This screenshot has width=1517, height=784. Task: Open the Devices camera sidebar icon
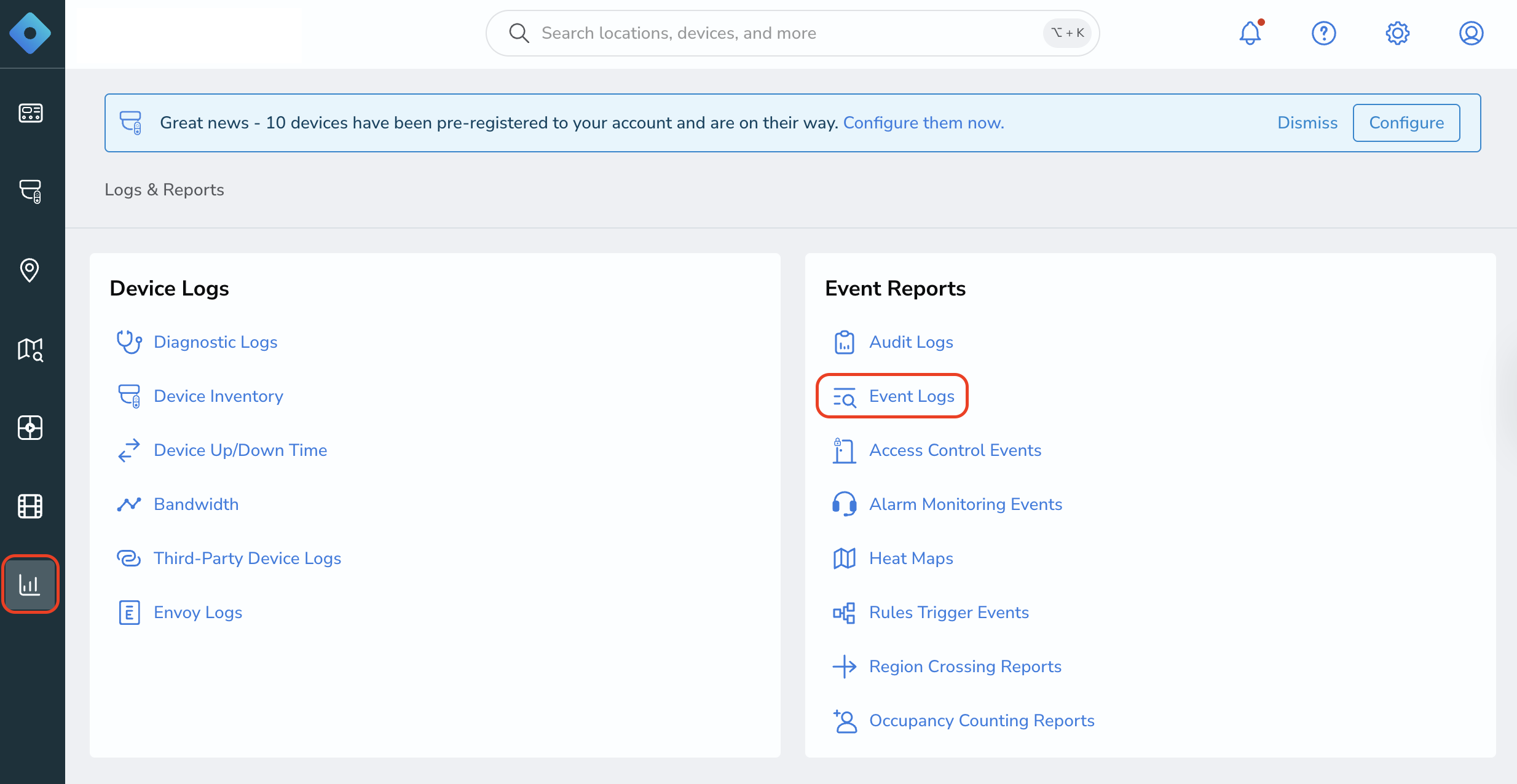coord(30,191)
